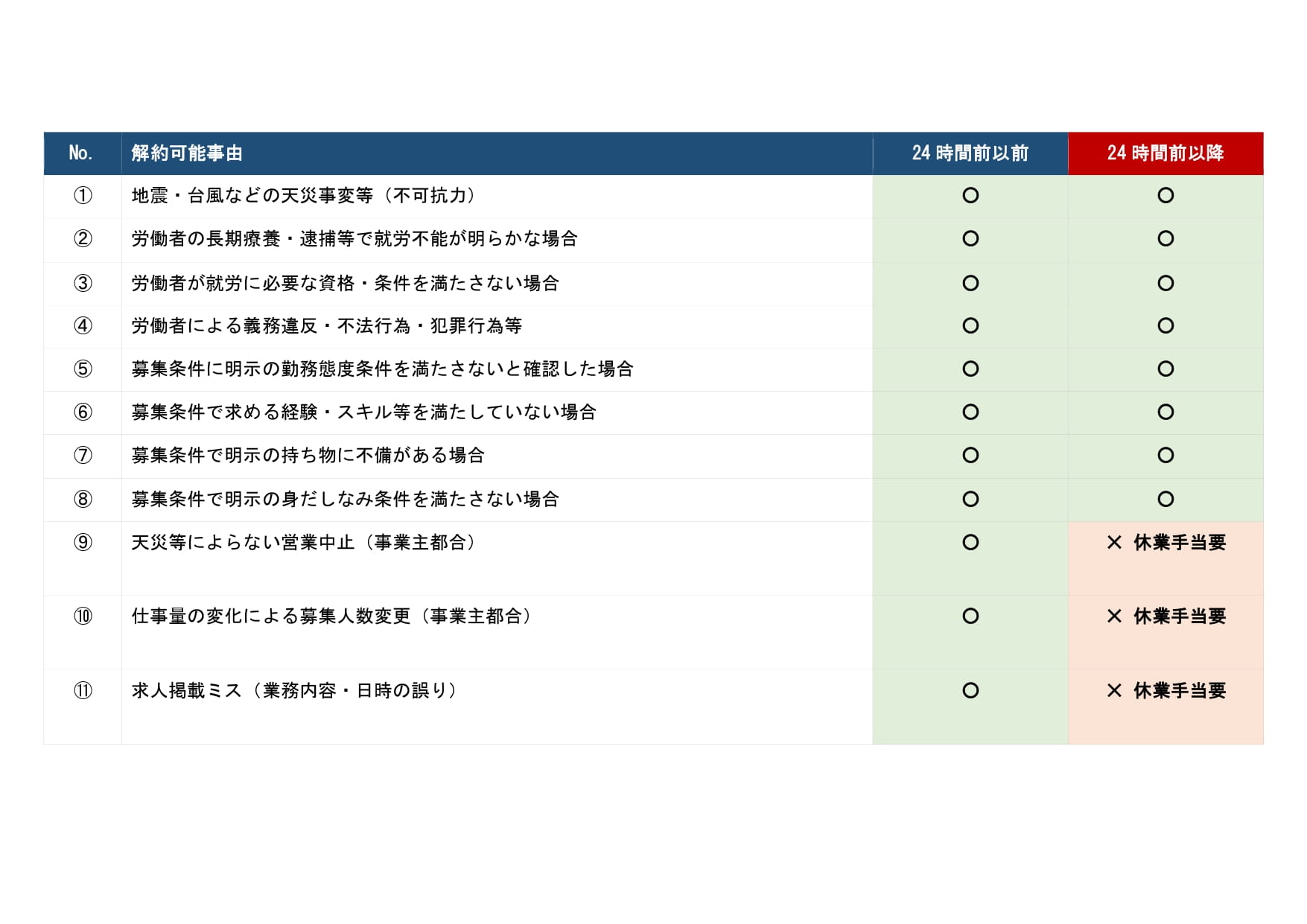Viewport: 1307px width, 924px height.
Task: Select the 24時間前以前 column header
Action: coord(970,153)
